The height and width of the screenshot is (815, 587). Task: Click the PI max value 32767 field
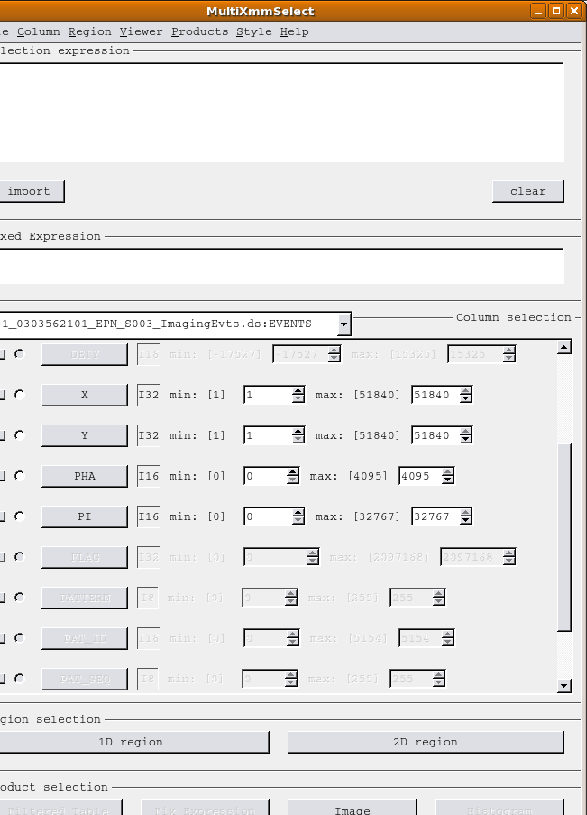click(436, 516)
